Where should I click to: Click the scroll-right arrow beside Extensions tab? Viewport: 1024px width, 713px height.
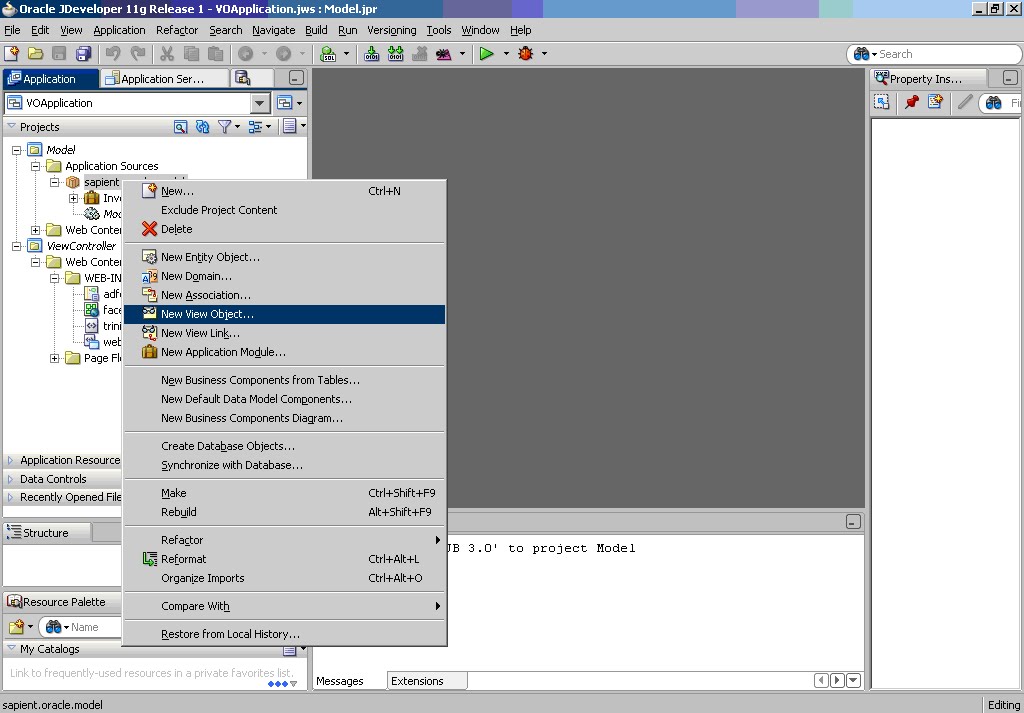tap(837, 680)
